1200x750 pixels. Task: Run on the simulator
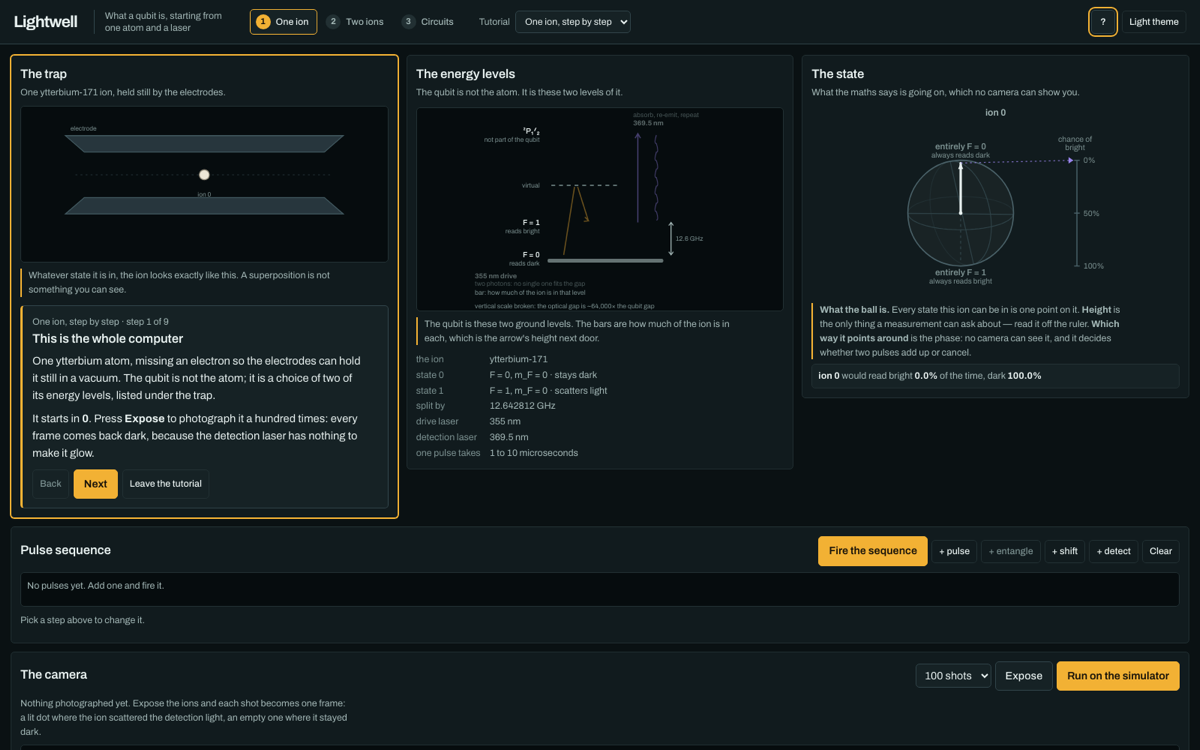click(x=1118, y=676)
